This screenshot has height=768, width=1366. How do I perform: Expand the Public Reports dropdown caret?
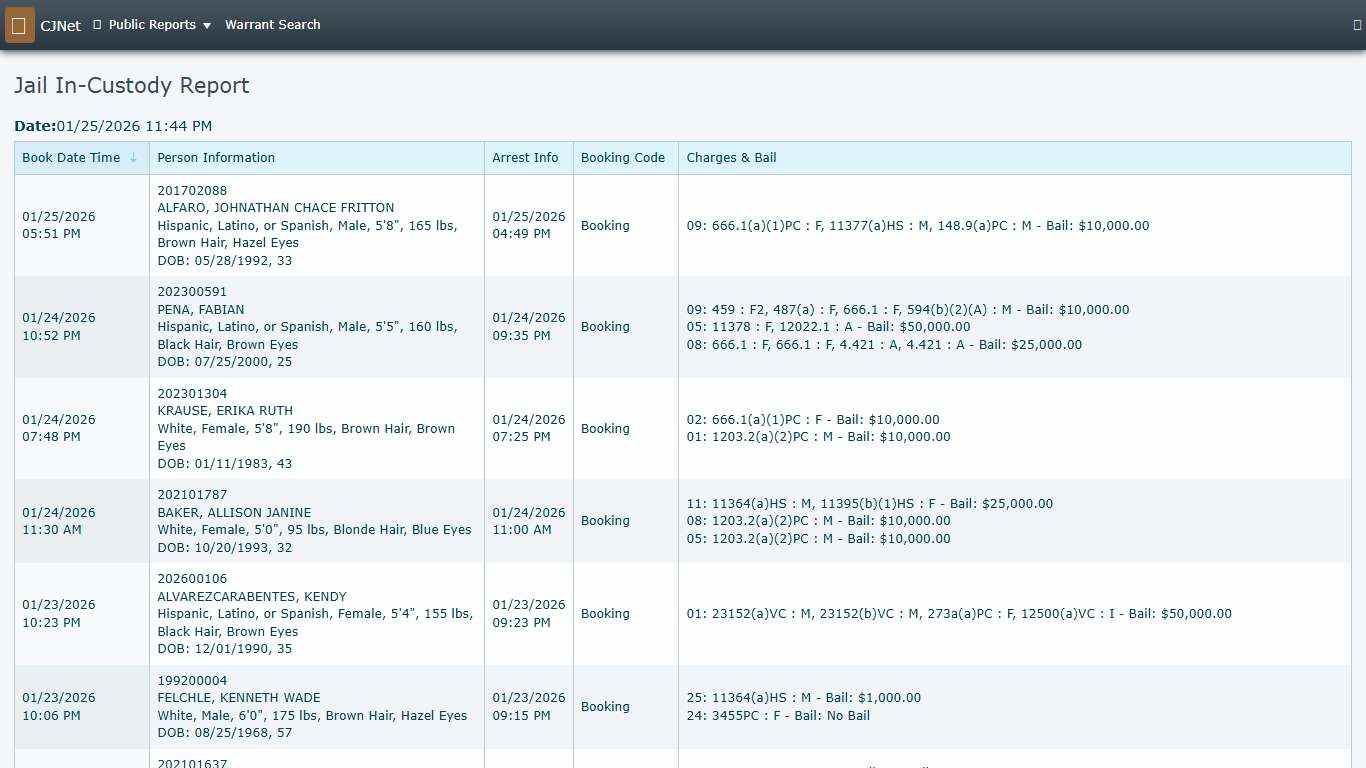point(207,26)
